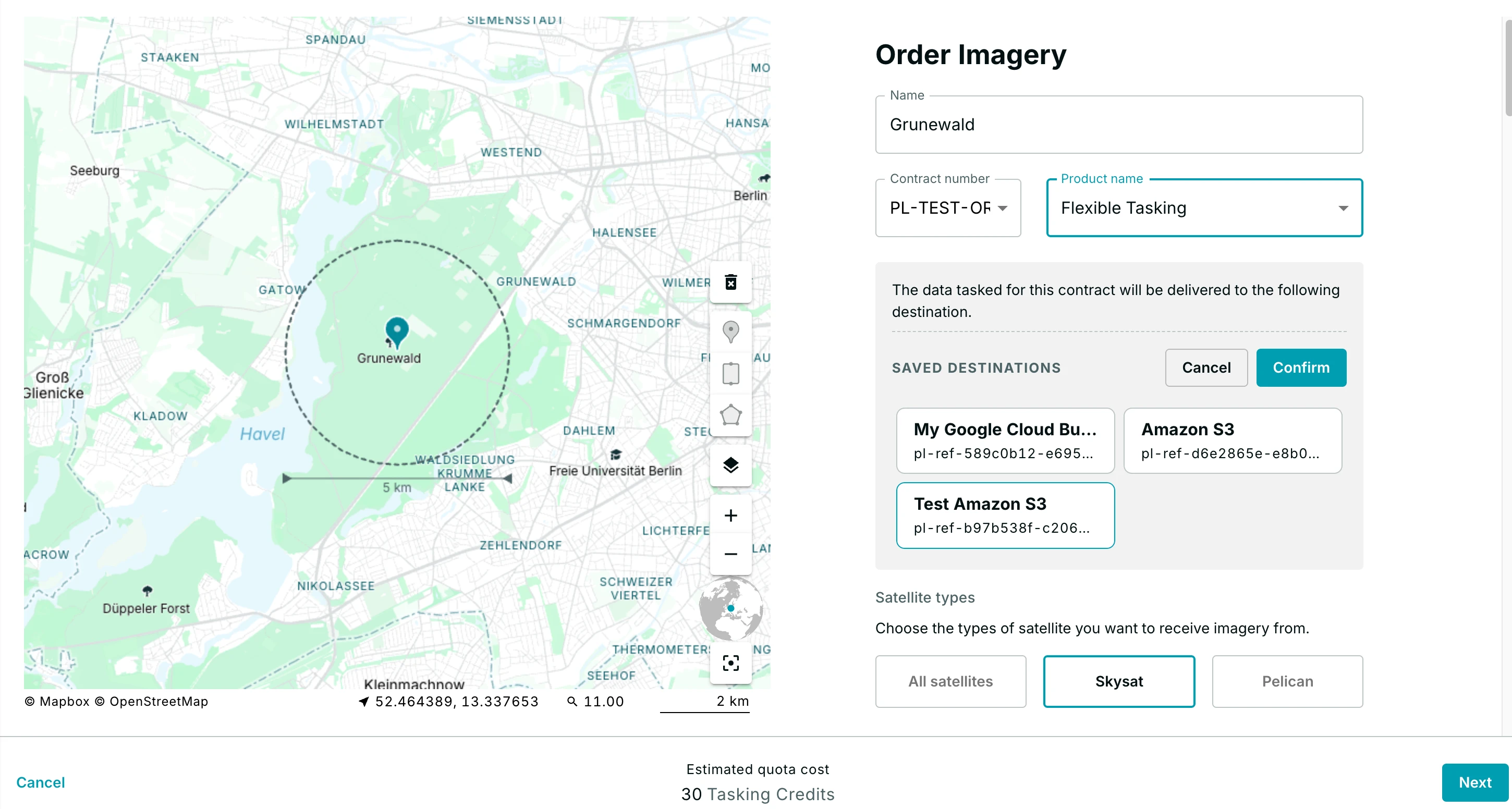Screen dimensions: 1512x809
Task: Choose the Pelican satellite type
Action: coord(1287,681)
